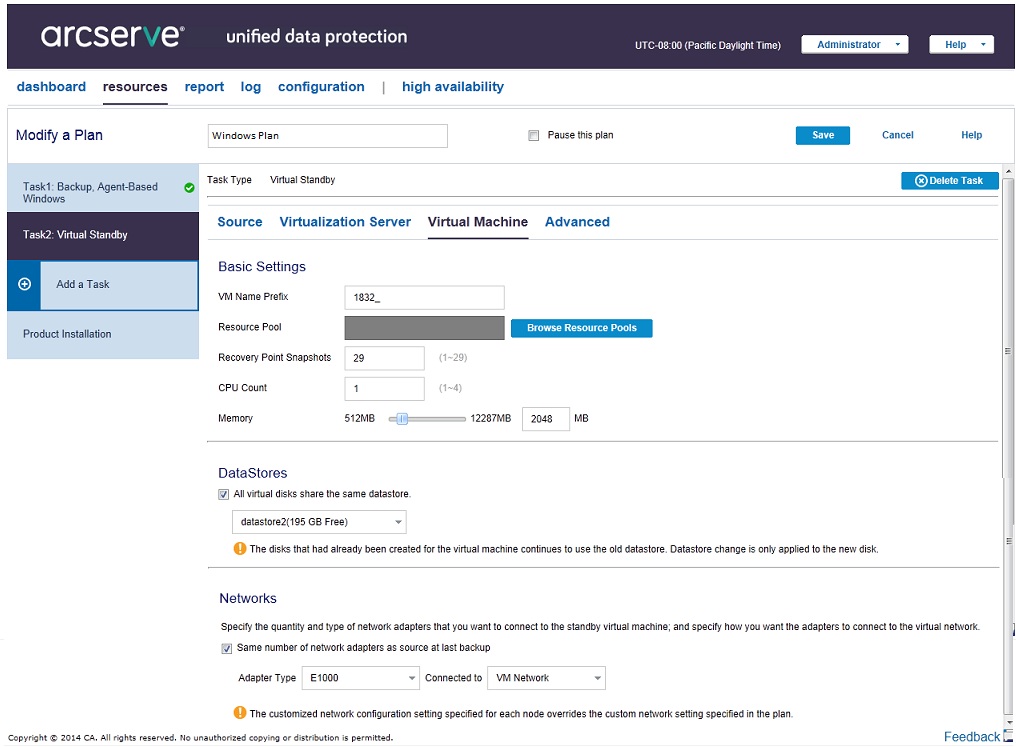This screenshot has width=1016, height=747.
Task: Click Browse Resource Pools button
Action: [581, 328]
